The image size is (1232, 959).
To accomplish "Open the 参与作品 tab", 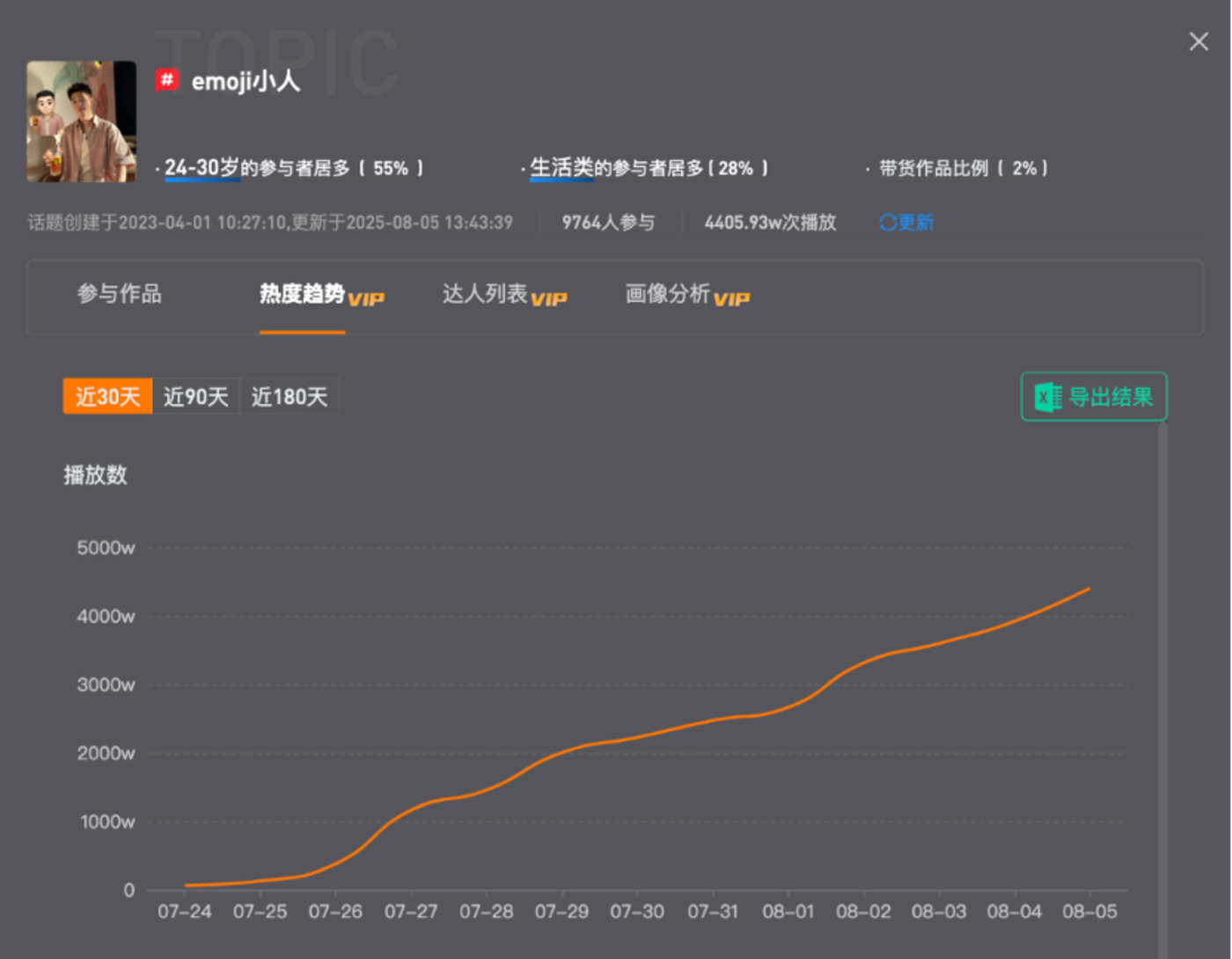I will coord(119,294).
